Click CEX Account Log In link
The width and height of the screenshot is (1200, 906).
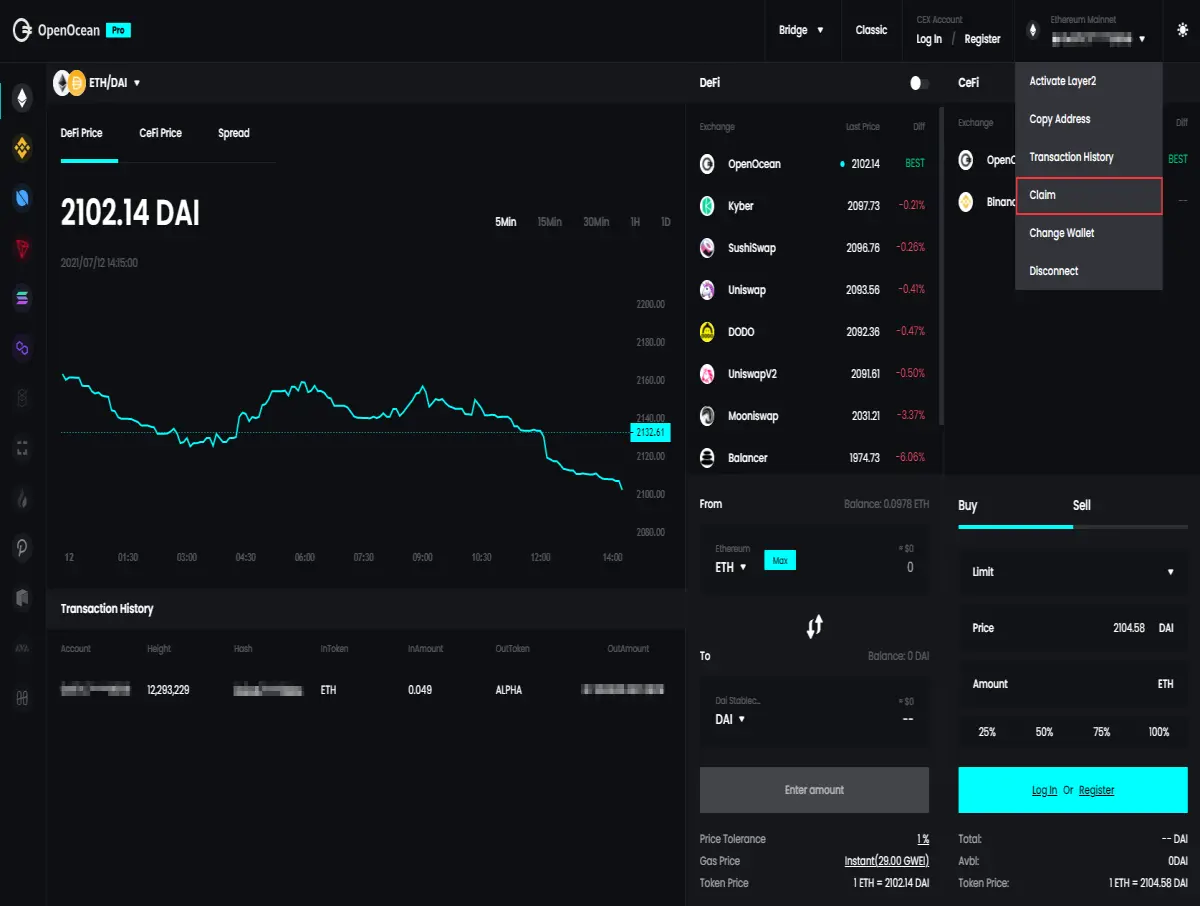(929, 39)
